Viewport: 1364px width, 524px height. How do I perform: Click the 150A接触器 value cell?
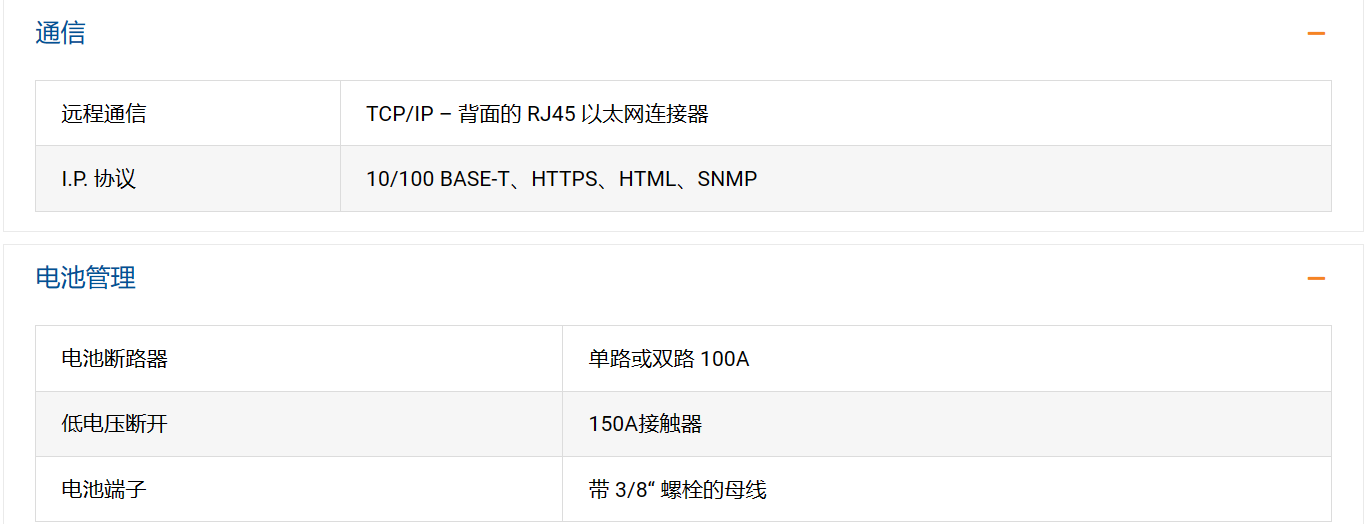click(x=645, y=424)
